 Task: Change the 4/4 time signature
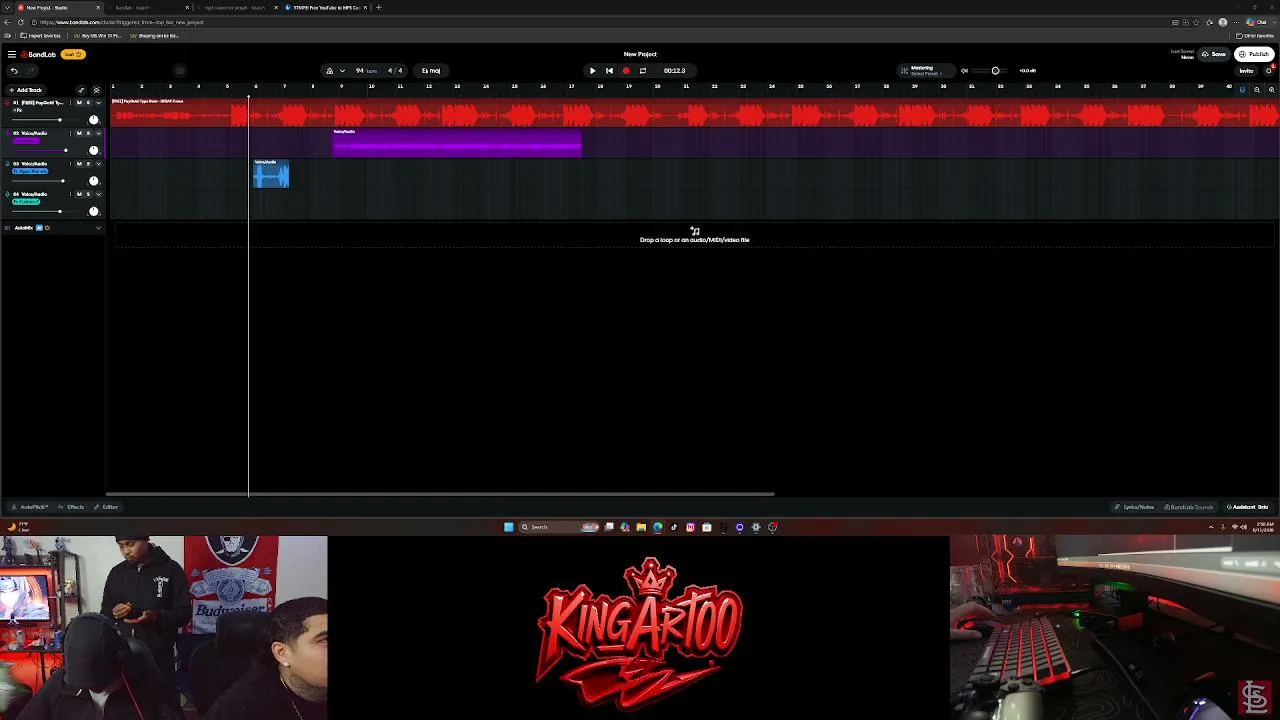click(x=395, y=71)
